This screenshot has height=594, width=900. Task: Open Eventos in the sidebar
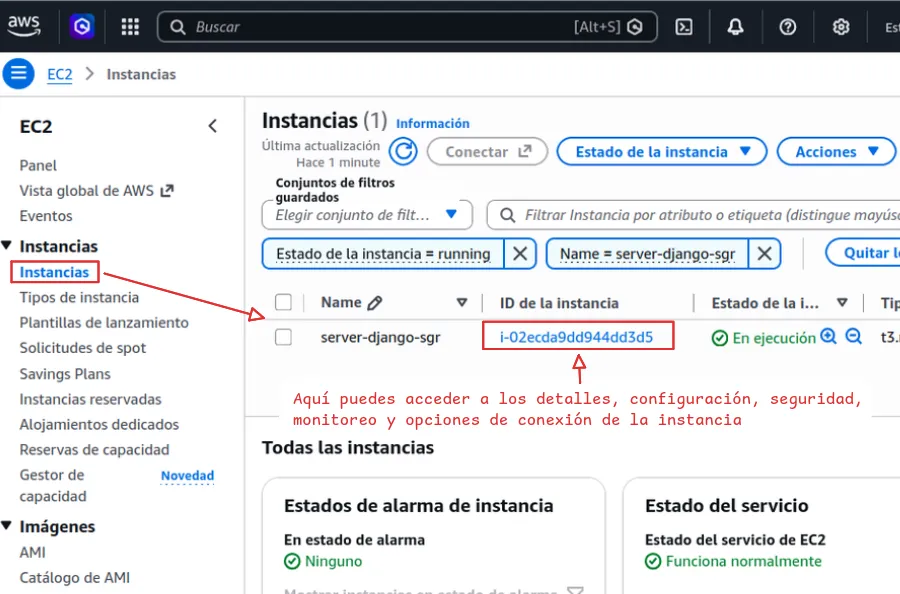pos(46,216)
